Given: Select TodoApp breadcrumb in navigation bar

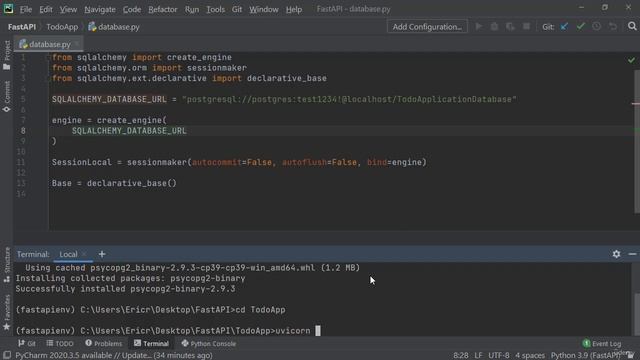Looking at the screenshot, I should (62, 27).
